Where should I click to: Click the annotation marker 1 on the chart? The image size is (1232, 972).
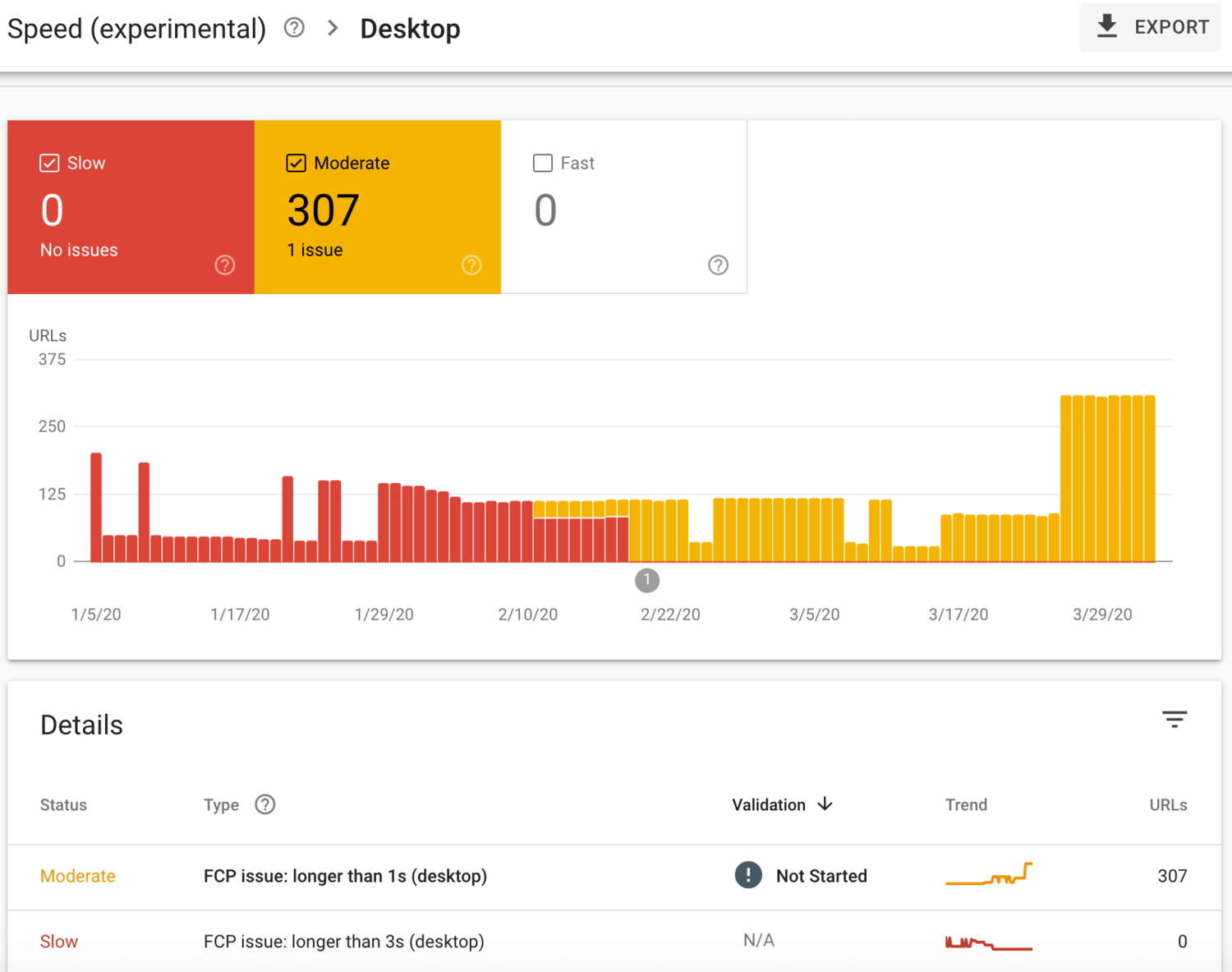pos(647,580)
